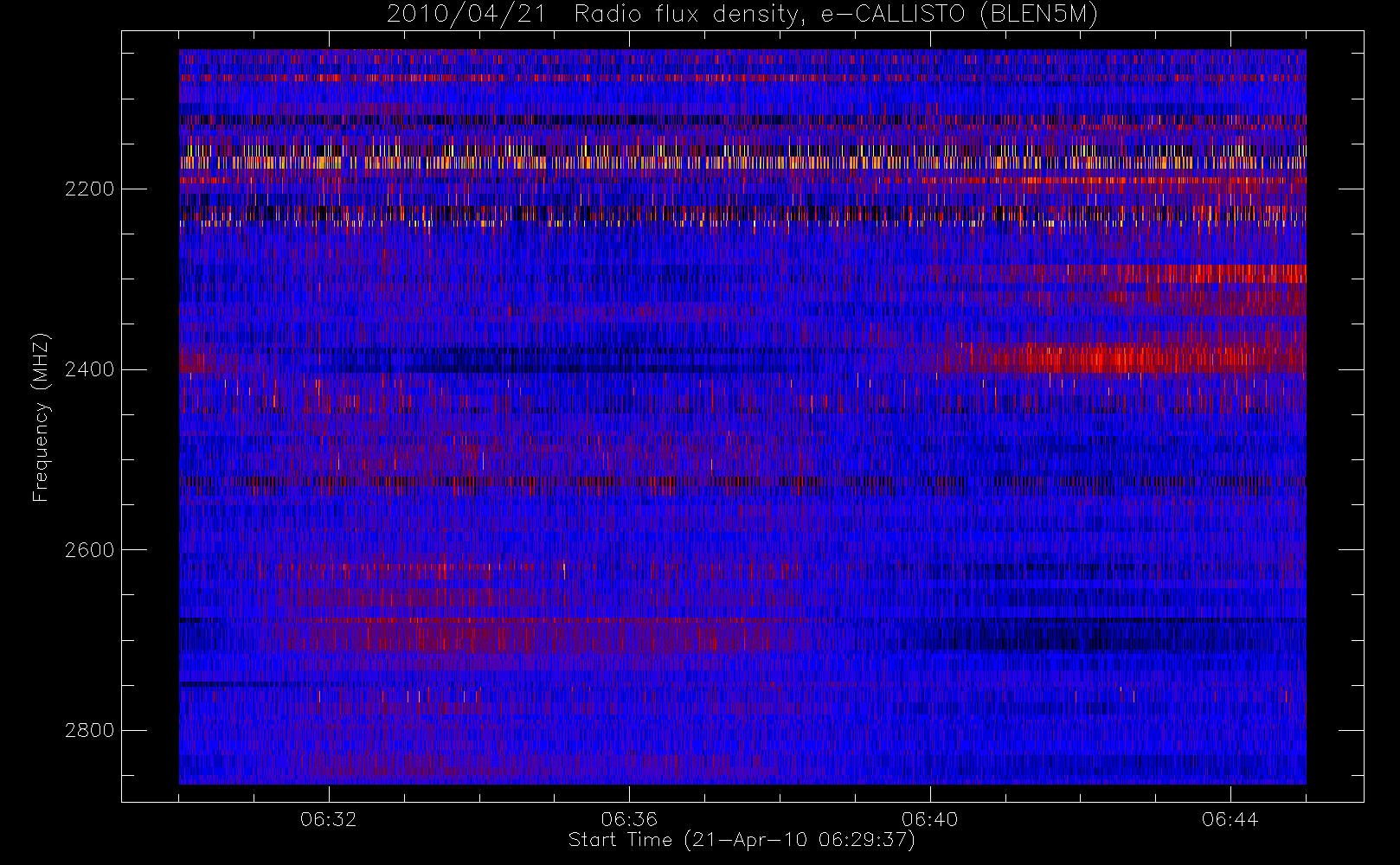
Task: Click the 06:36 time axis label
Action: point(629,819)
